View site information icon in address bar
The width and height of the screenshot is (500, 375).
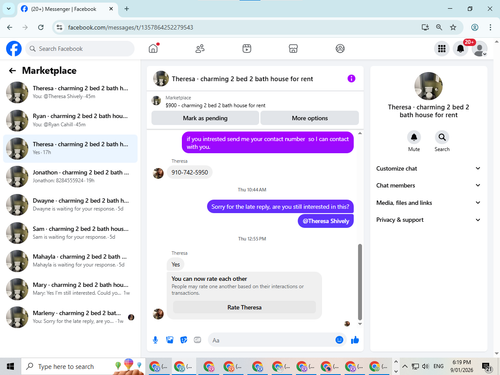(59, 27)
